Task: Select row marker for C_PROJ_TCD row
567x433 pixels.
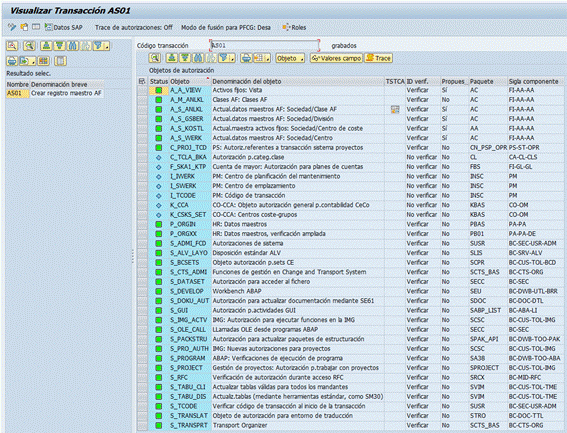Action: click(142, 148)
